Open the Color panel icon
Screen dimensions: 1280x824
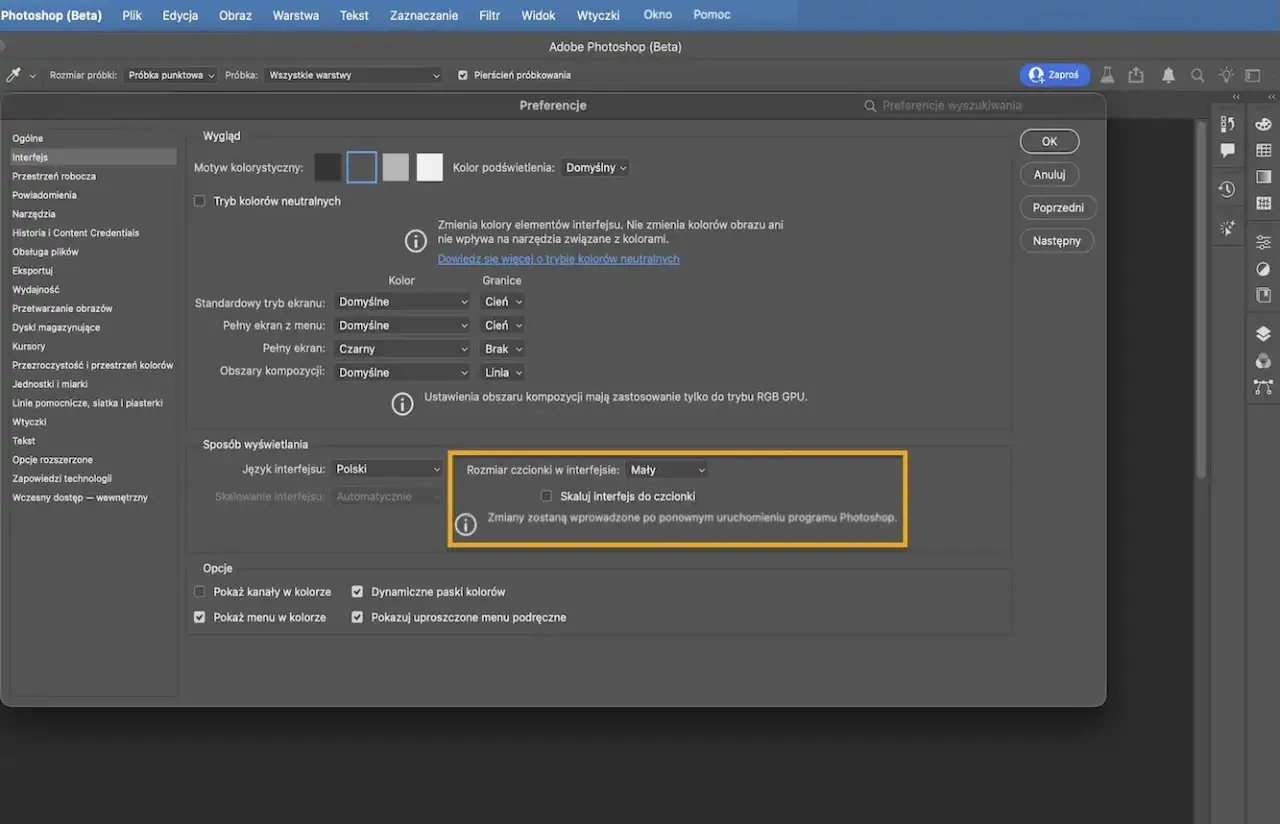[x=1263, y=124]
